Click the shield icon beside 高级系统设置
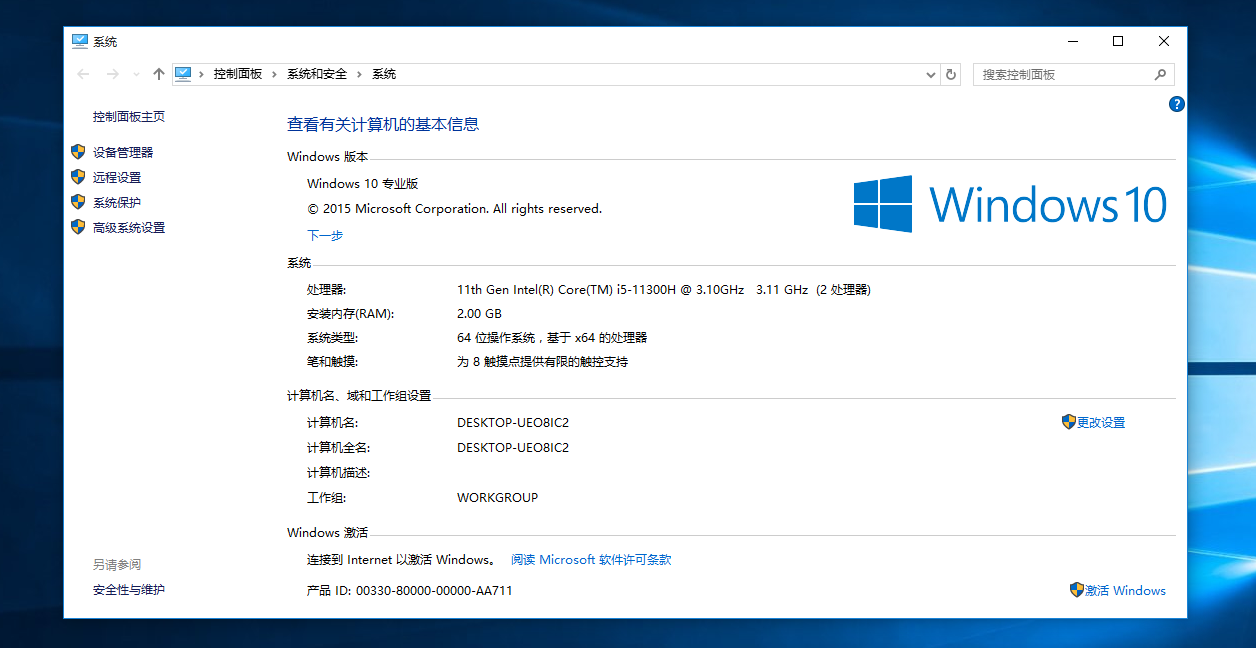The height and width of the screenshot is (648, 1256). coord(78,227)
